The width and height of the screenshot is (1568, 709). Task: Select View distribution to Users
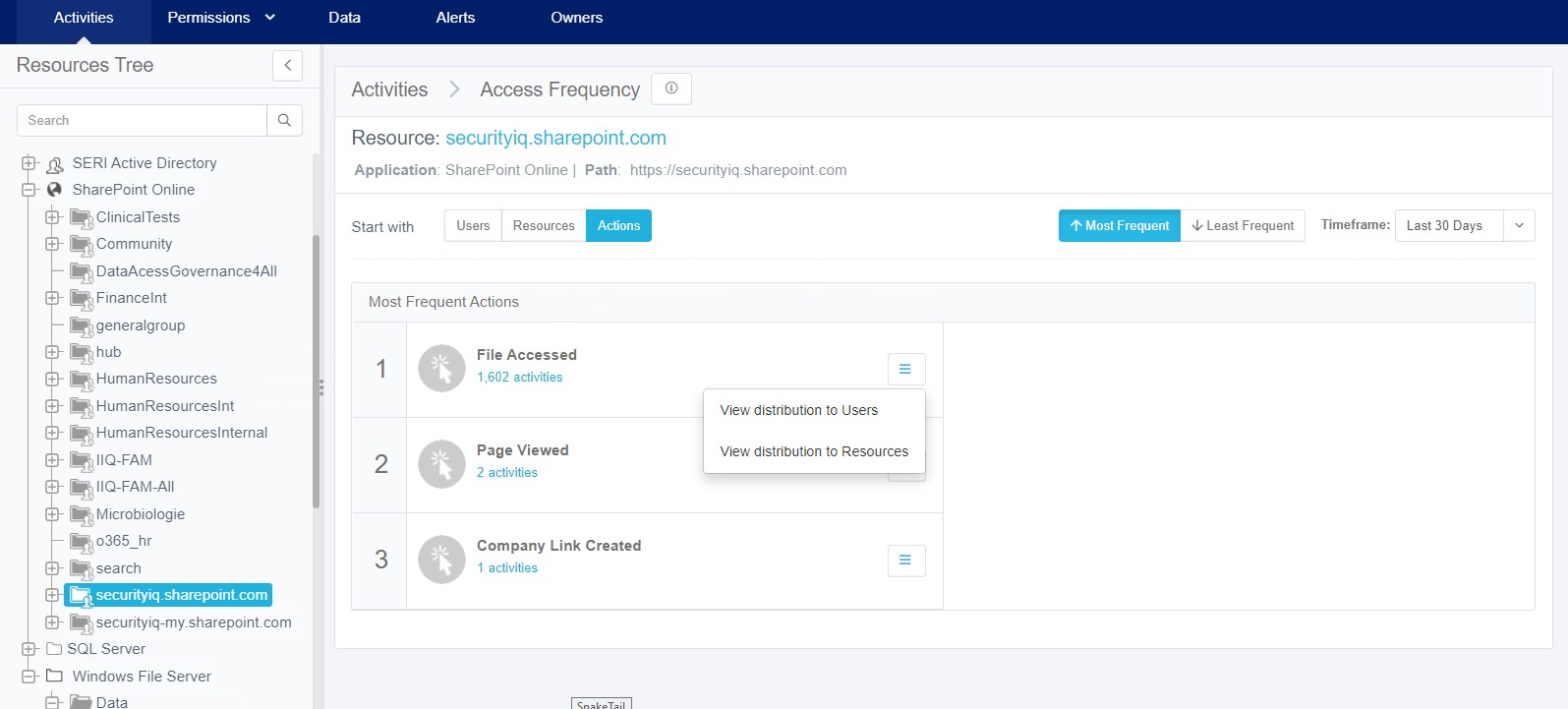click(798, 410)
